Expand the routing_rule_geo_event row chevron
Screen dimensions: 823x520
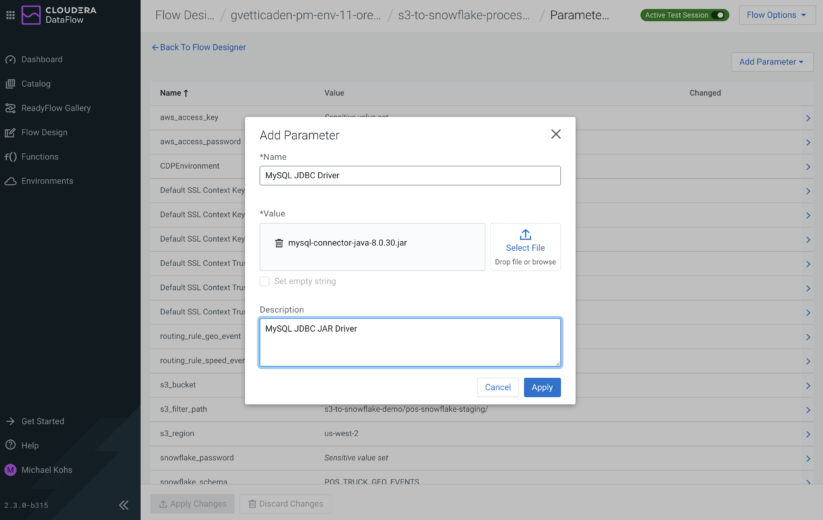click(808, 337)
